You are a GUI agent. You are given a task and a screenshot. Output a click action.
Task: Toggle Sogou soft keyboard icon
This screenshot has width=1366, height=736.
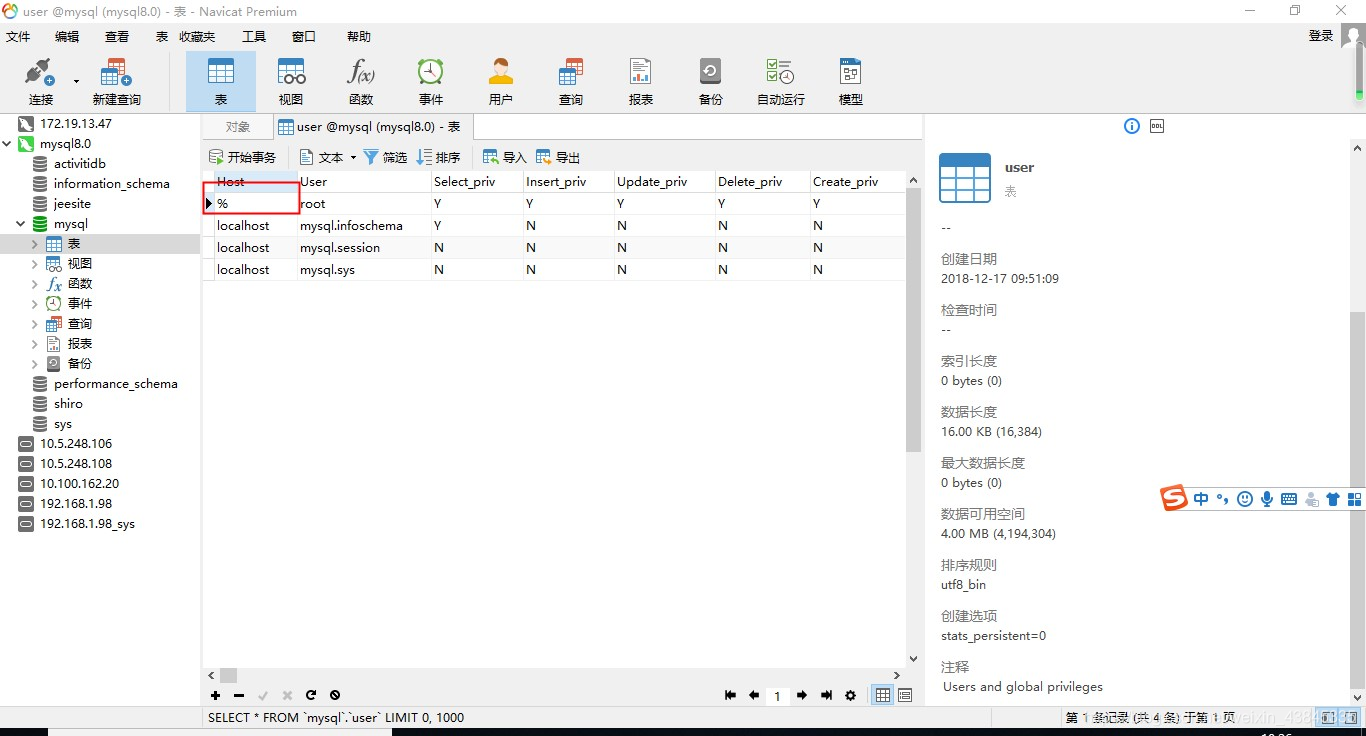coord(1289,499)
